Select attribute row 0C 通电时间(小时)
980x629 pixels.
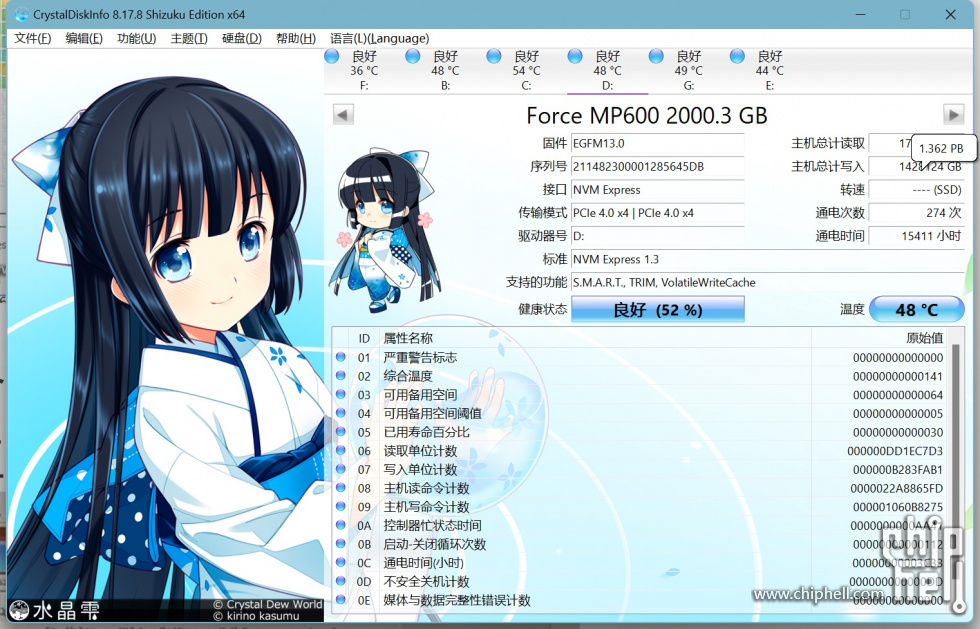(x=641, y=563)
